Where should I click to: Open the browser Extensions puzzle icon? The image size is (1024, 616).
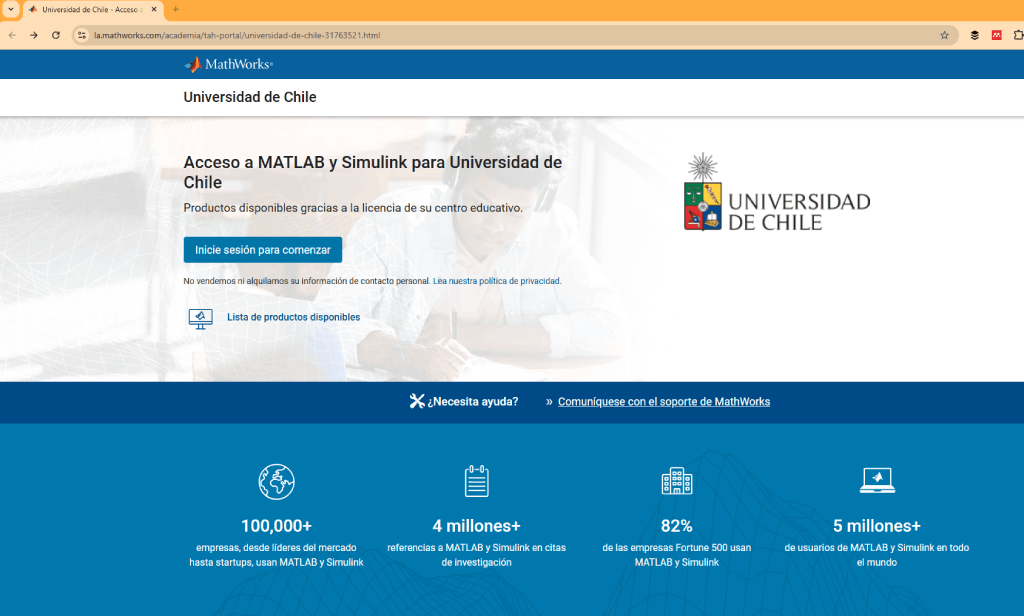(x=1018, y=35)
